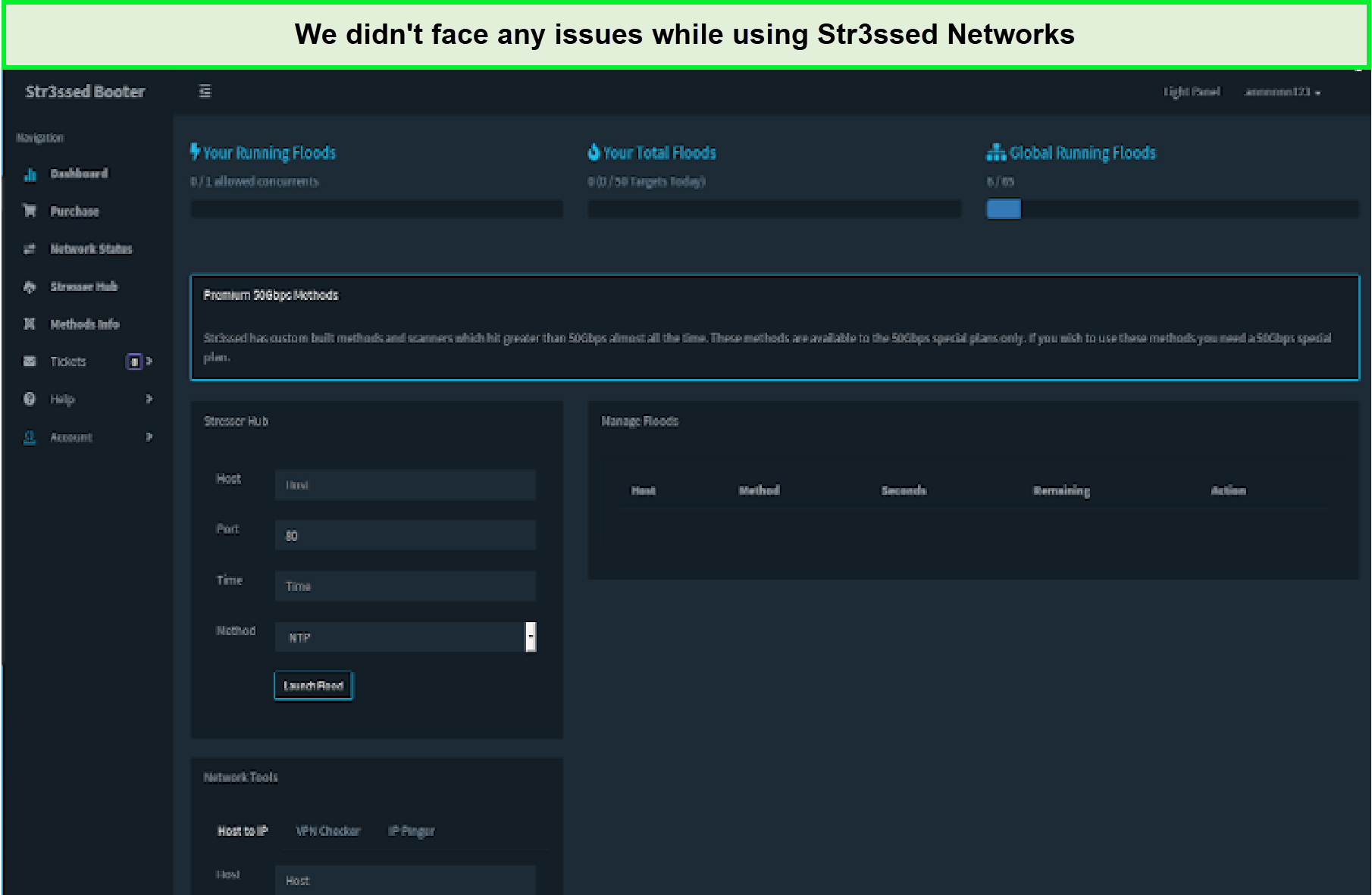
Task: Expand the Help submenu arrow
Action: point(149,399)
